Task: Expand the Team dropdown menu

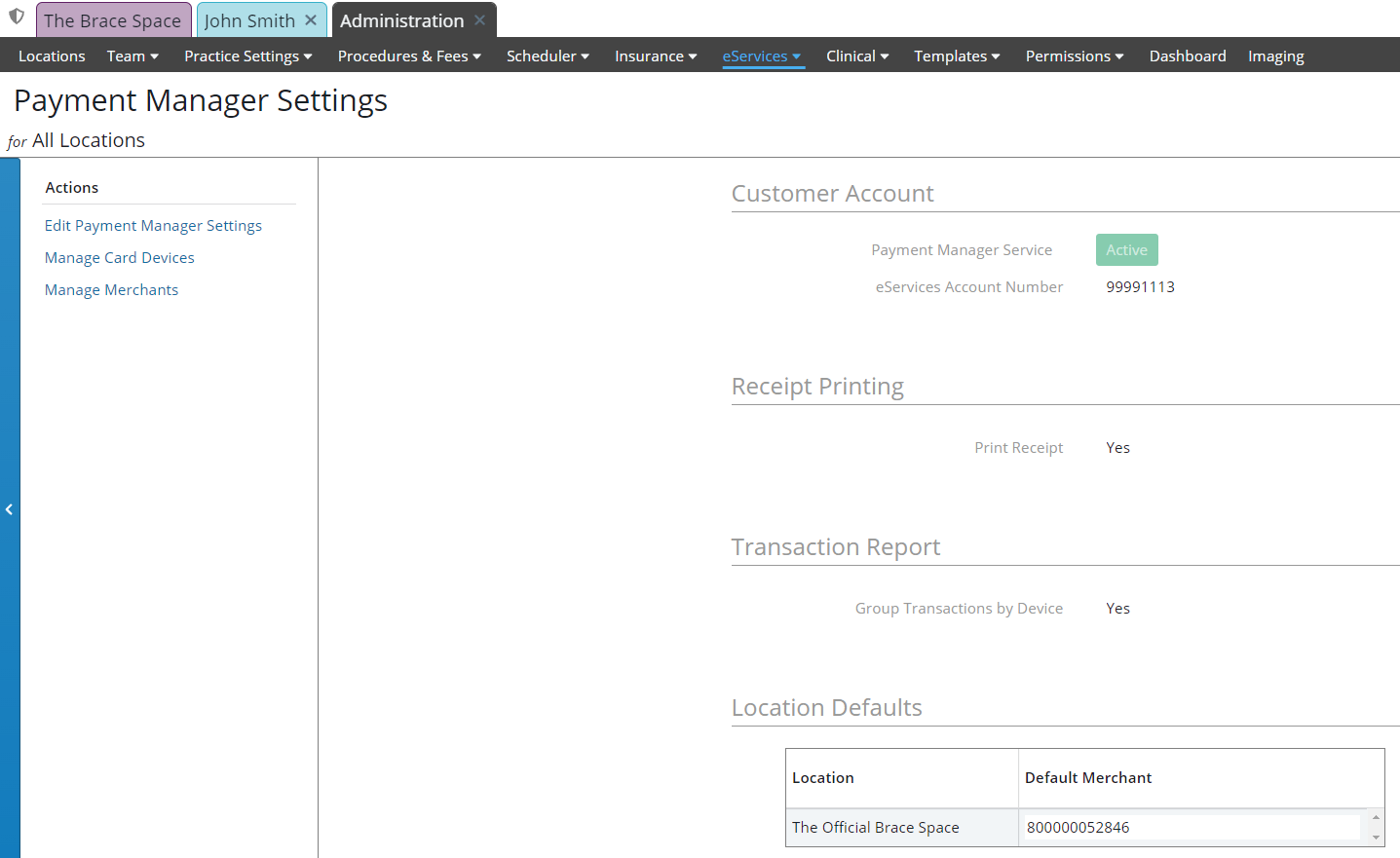Action: pyautogui.click(x=132, y=56)
